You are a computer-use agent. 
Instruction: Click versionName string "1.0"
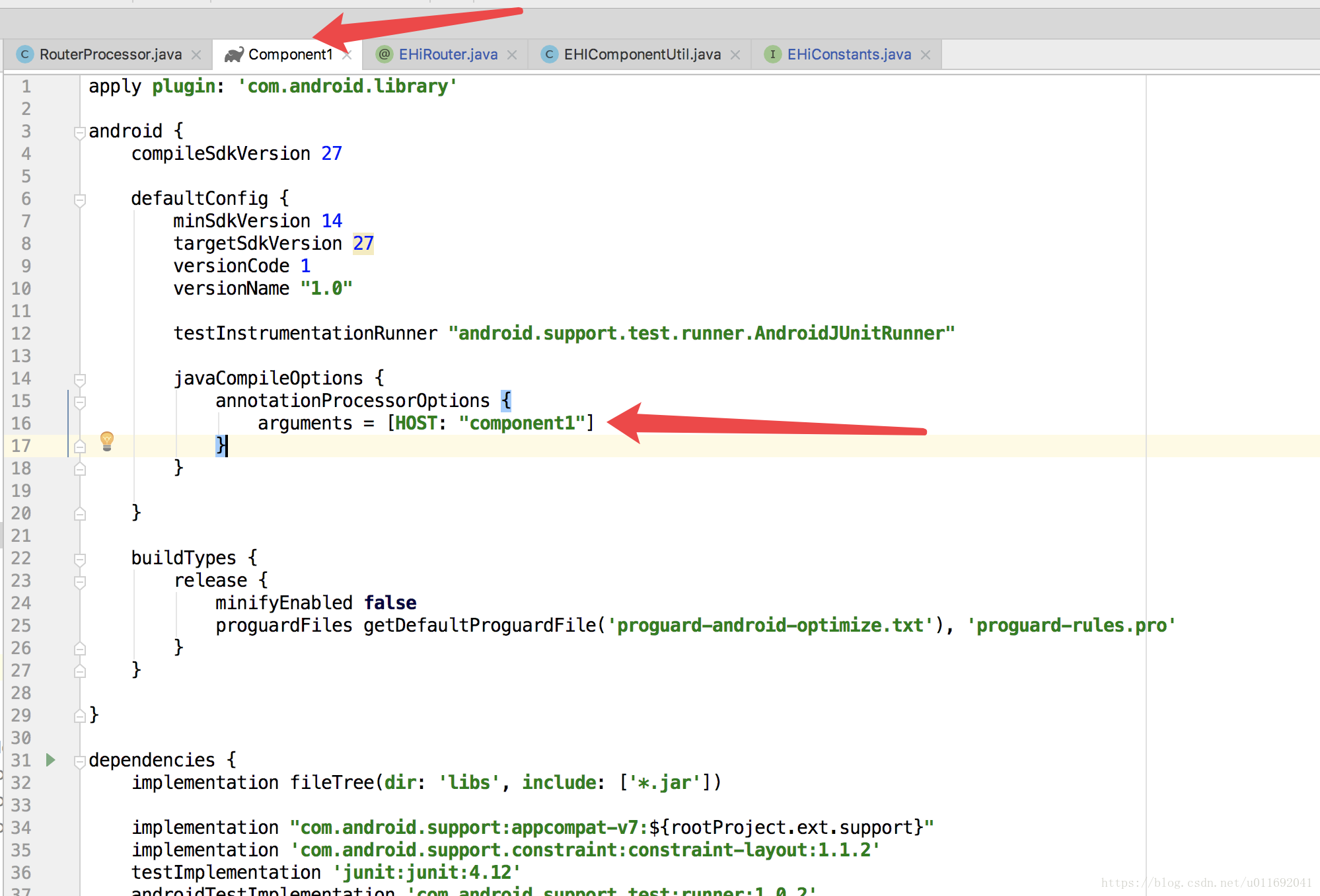326,289
